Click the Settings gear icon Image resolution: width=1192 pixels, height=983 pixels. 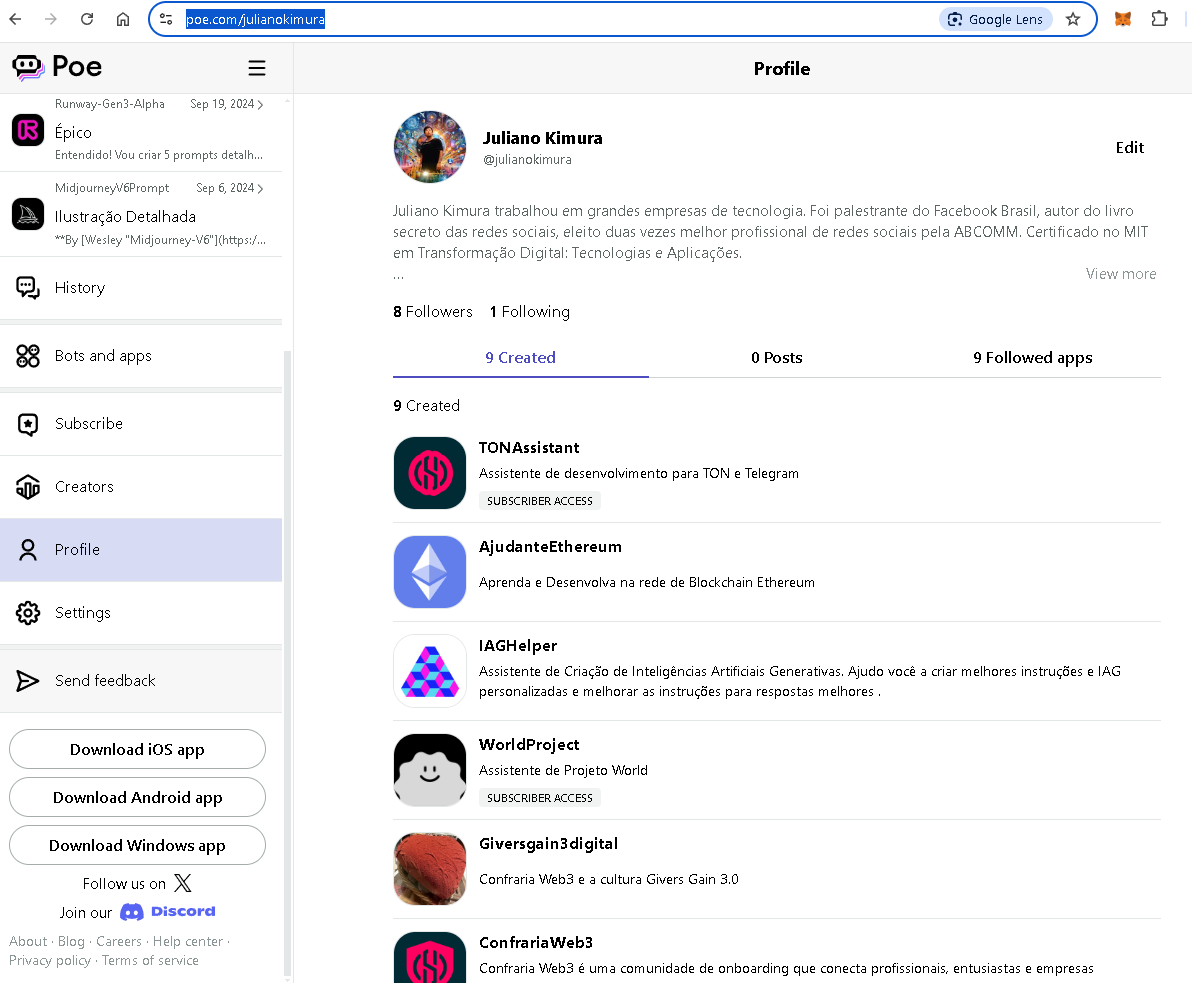pyautogui.click(x=28, y=613)
